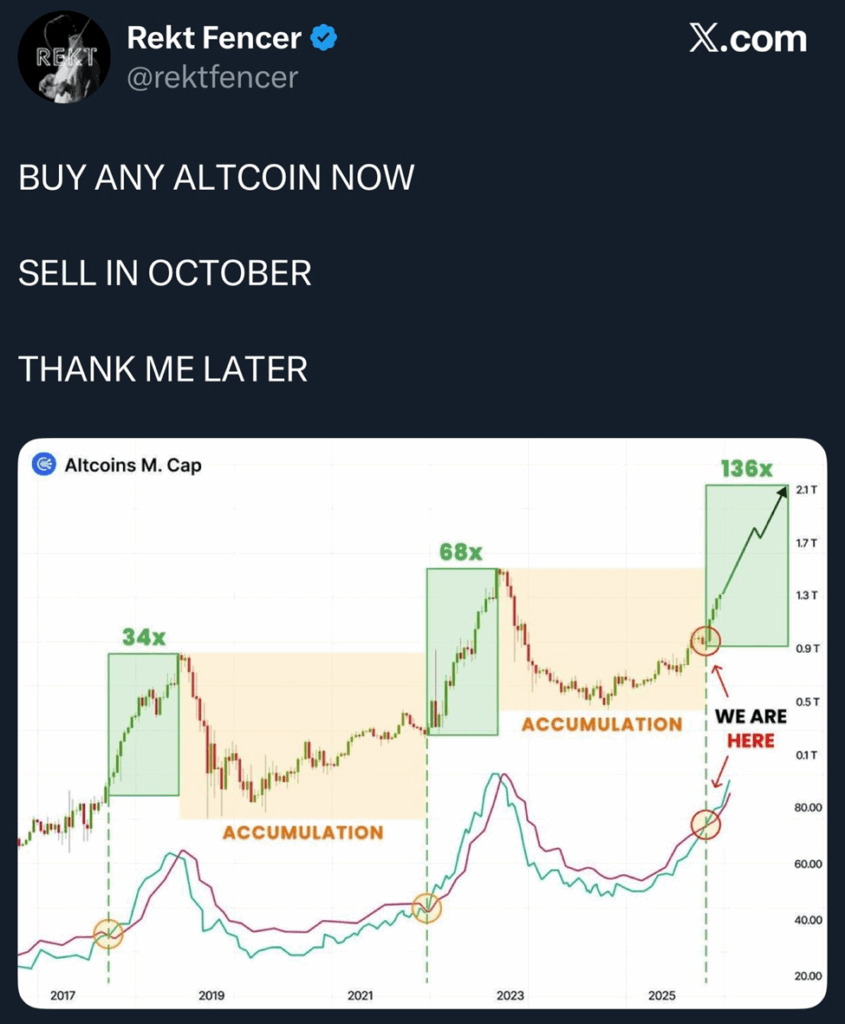Click the Altcoins M. Cap logo icon

point(43,464)
